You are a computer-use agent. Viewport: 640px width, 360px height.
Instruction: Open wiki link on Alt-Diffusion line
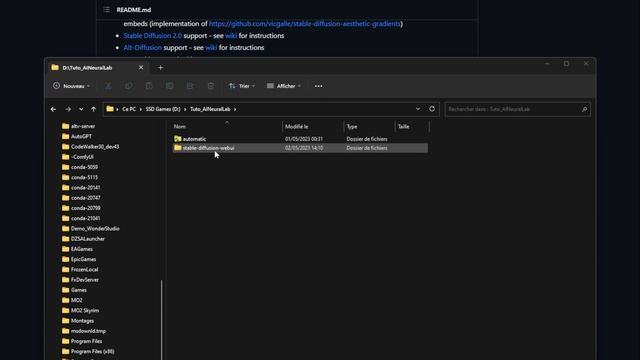(x=211, y=48)
